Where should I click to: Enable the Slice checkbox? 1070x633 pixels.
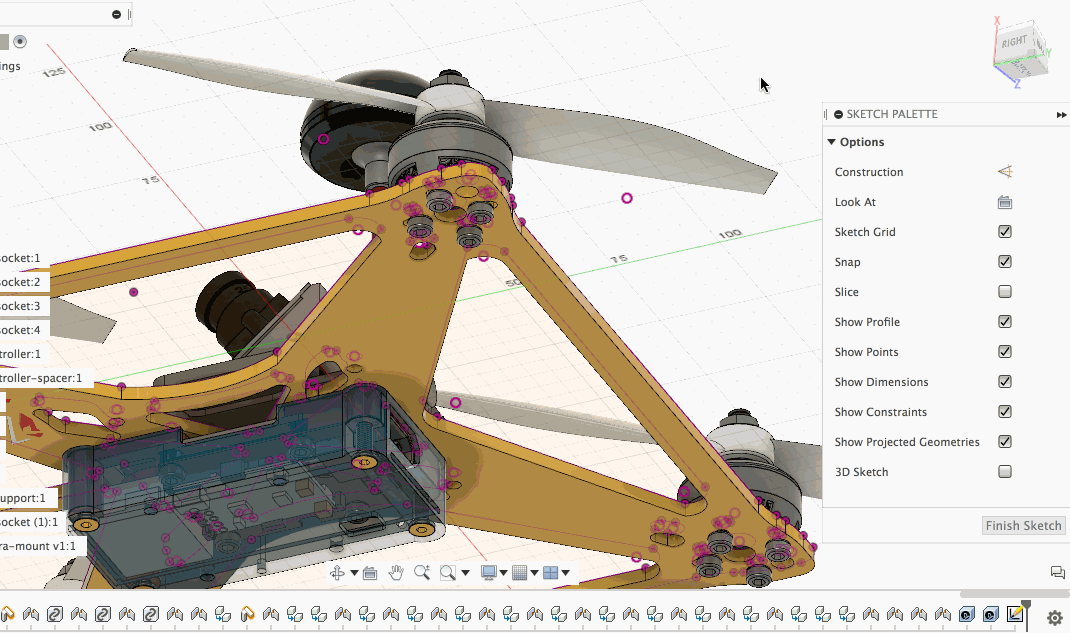point(1005,292)
